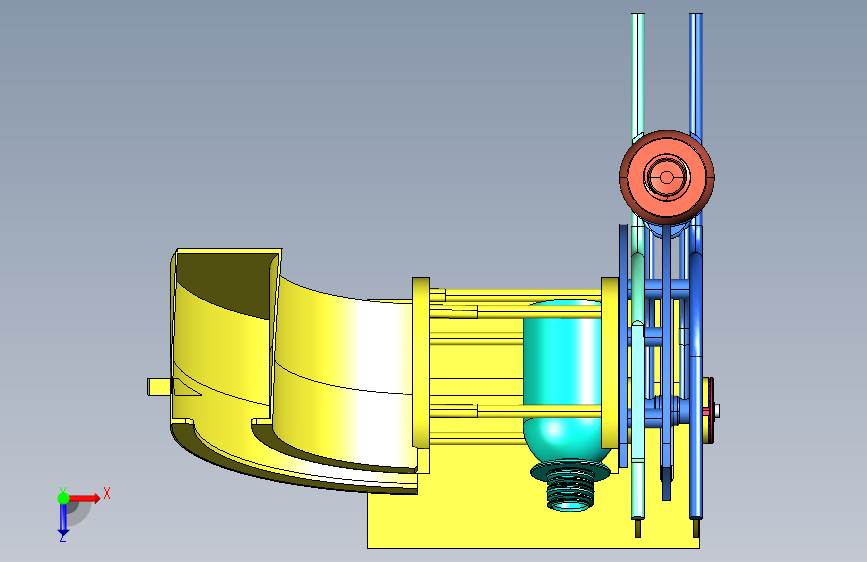Viewport: 867px width, 562px height.
Task: Pick the yellow curved chute
Action: (293, 371)
